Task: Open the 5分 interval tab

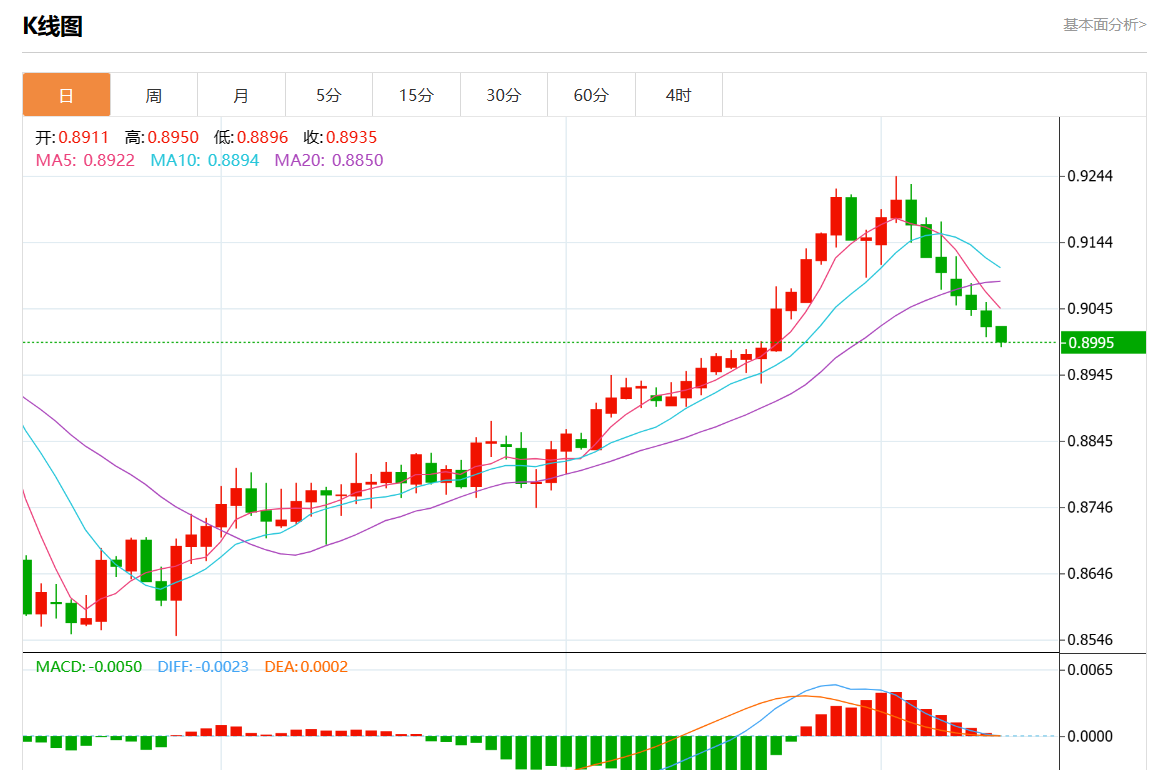Action: [329, 95]
